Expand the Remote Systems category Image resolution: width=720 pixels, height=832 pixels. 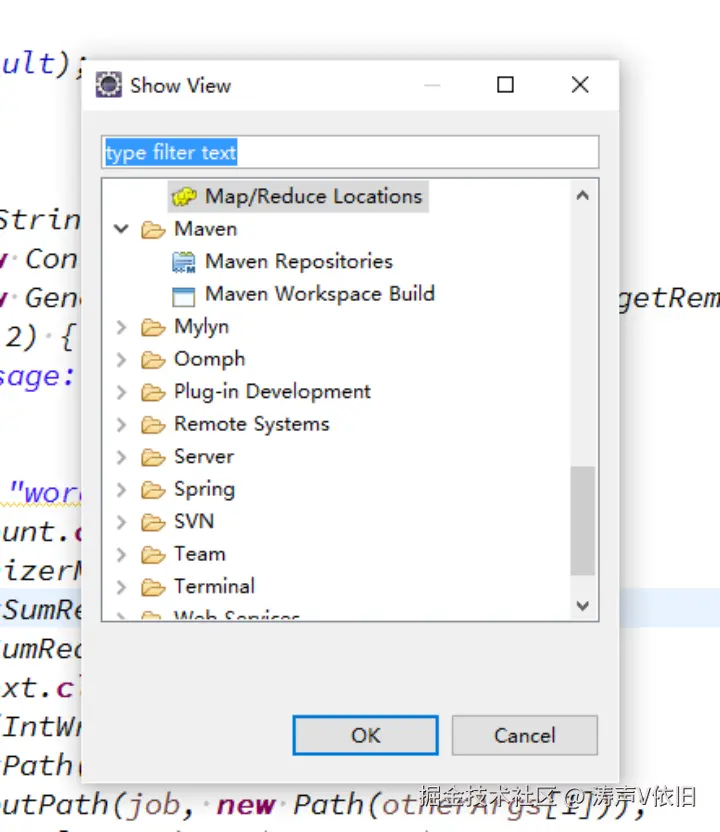(122, 424)
